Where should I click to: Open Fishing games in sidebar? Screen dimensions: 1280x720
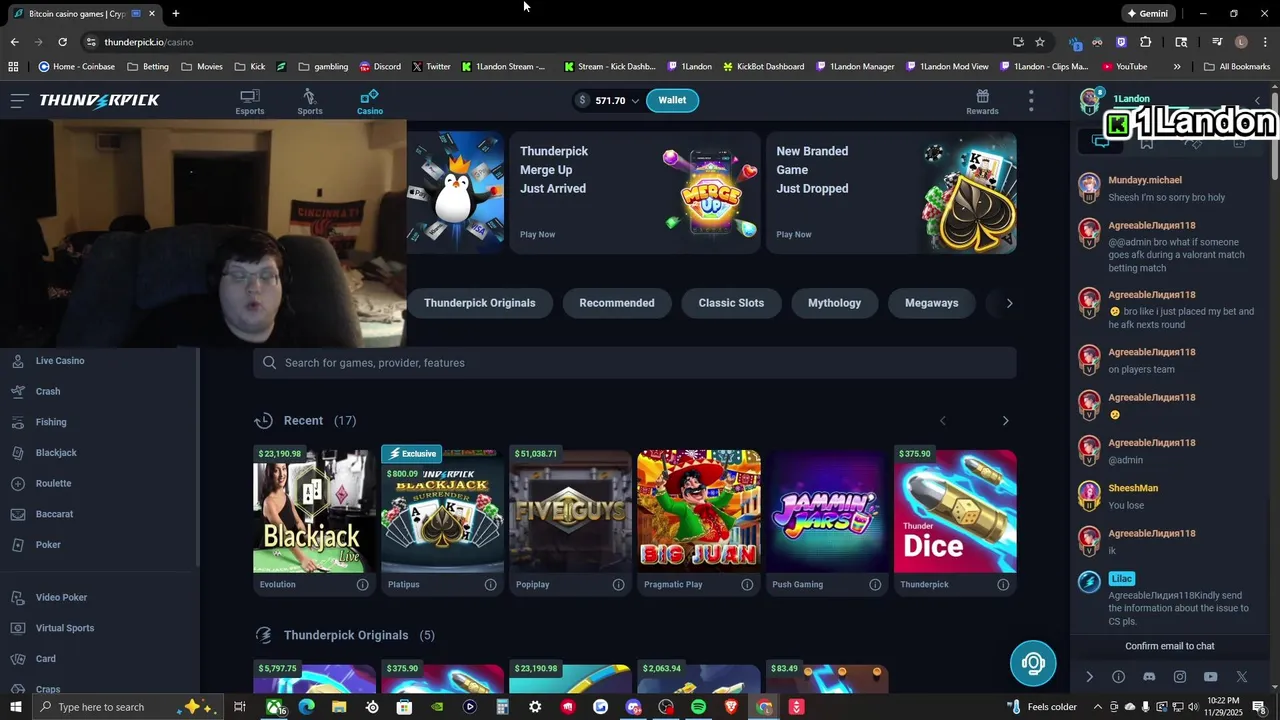[x=51, y=422]
